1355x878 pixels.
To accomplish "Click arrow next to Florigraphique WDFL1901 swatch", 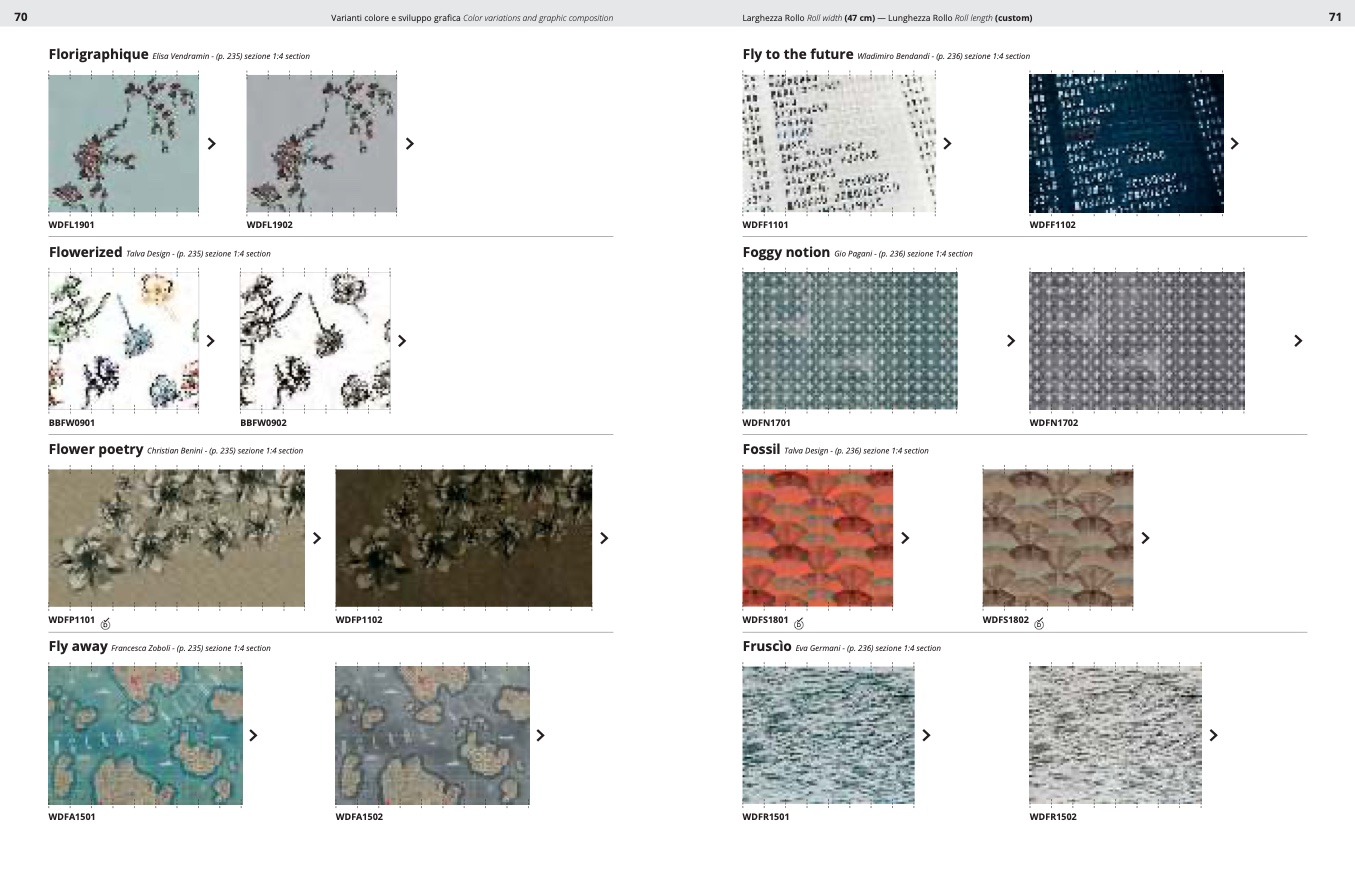I will [211, 143].
